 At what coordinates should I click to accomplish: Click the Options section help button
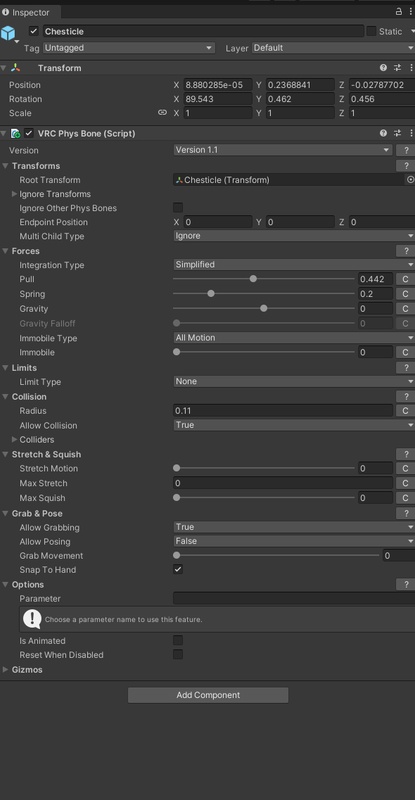coord(405,585)
